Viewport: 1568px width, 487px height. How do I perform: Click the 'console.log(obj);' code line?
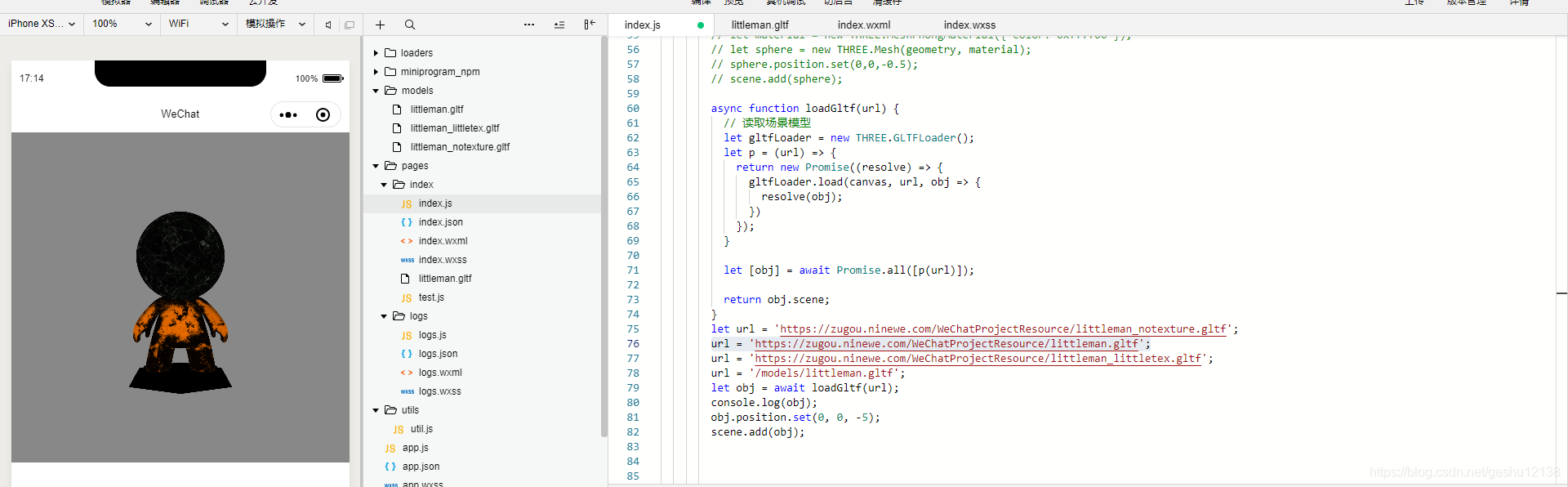pyautogui.click(x=764, y=403)
